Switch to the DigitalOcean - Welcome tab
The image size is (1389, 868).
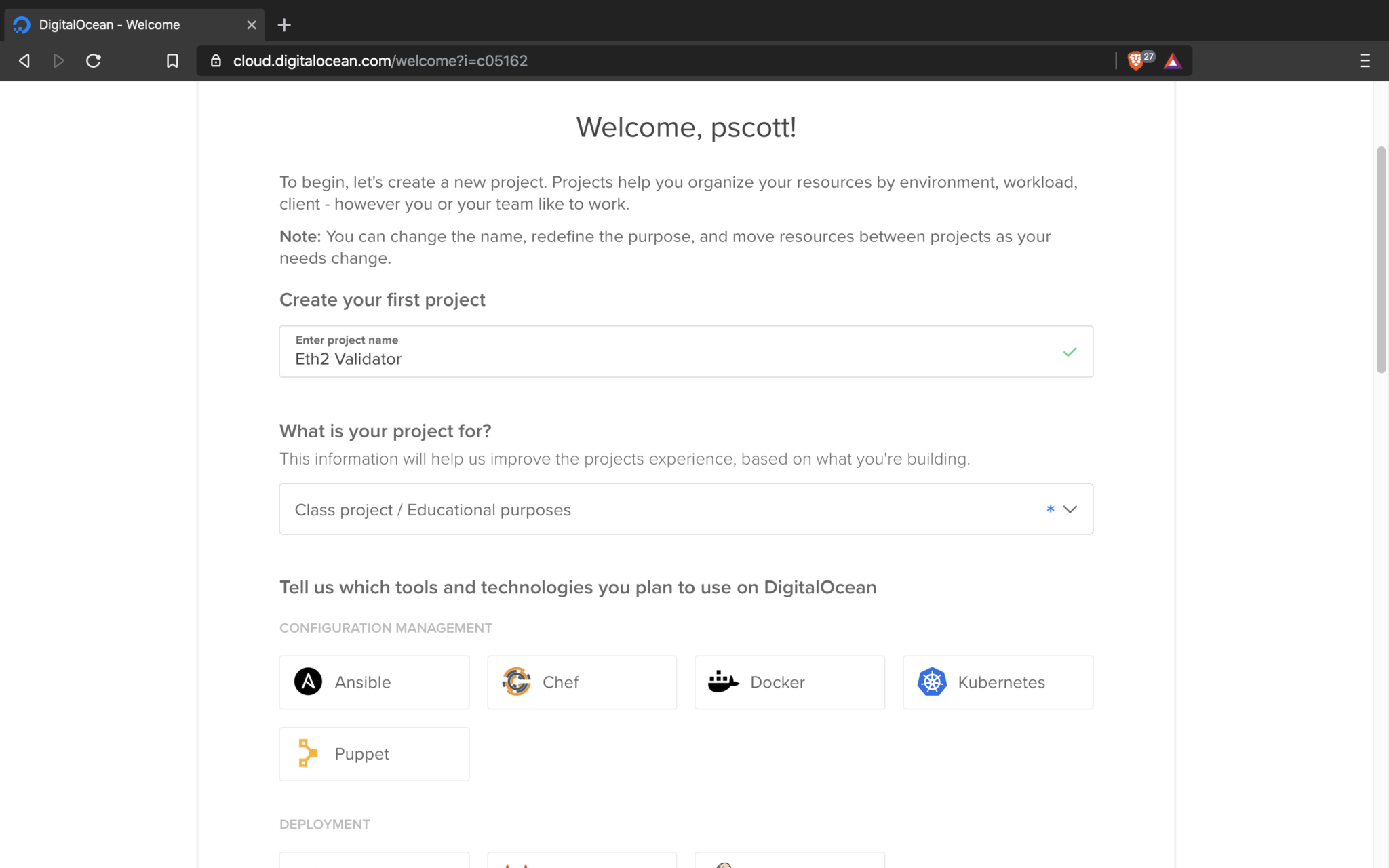(x=134, y=25)
